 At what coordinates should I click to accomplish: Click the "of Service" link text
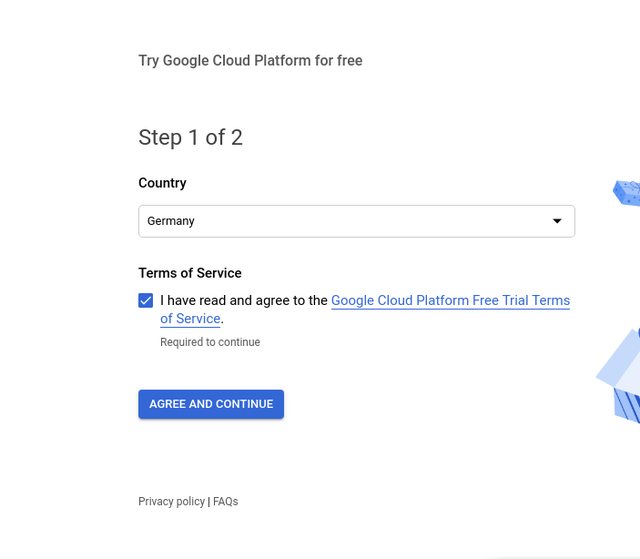tap(190, 319)
